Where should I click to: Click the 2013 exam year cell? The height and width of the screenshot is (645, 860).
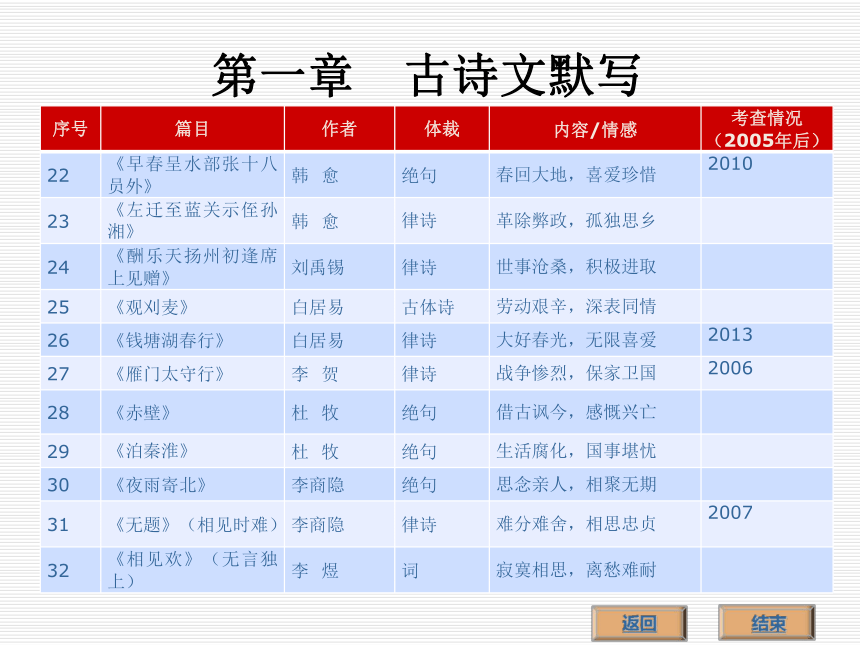(767, 340)
